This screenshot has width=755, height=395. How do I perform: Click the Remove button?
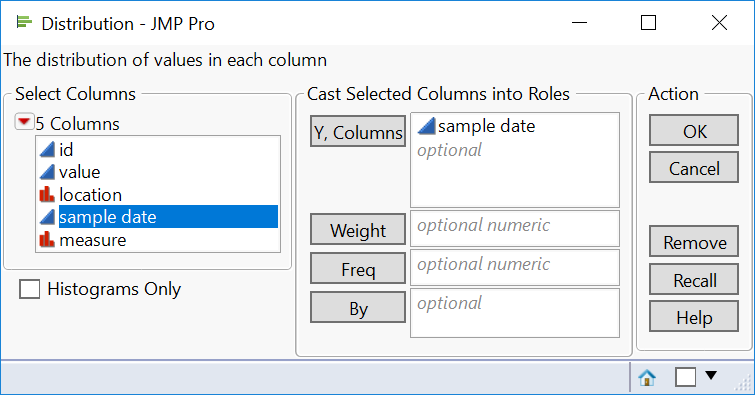click(x=694, y=241)
